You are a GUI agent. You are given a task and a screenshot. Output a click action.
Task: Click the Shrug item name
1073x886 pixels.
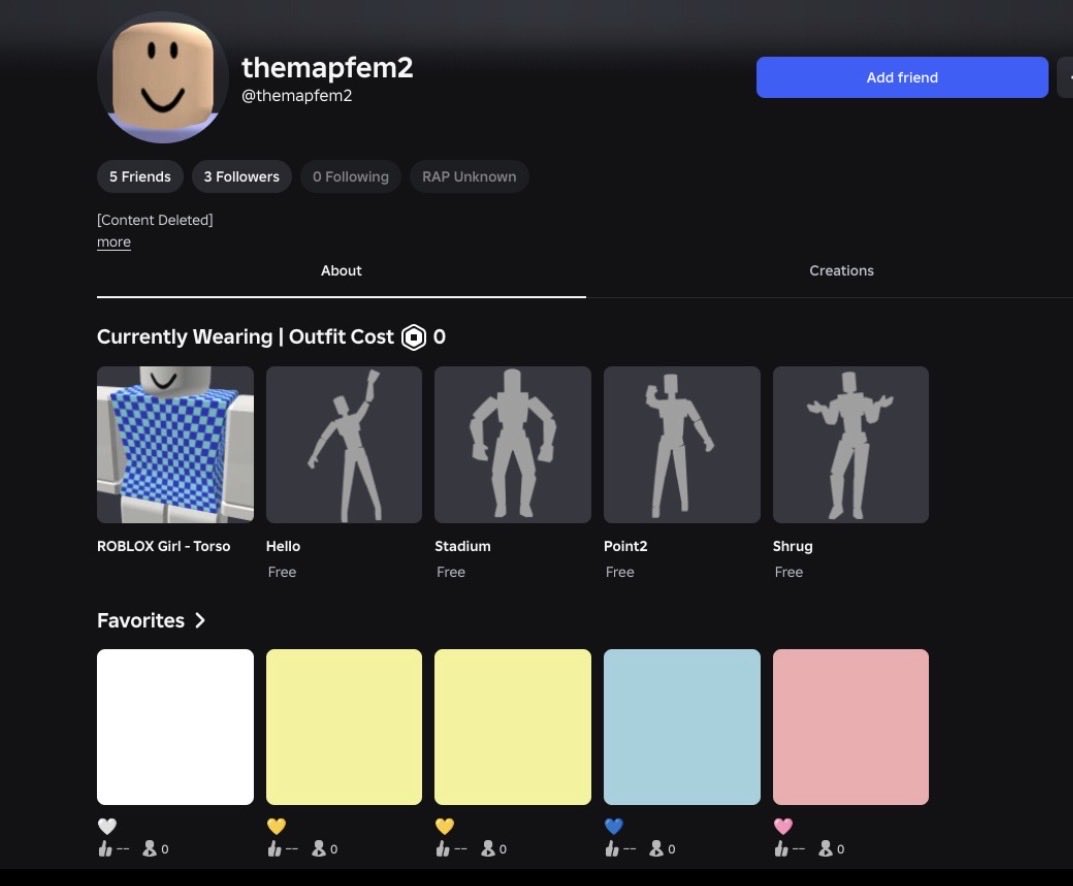click(792, 546)
